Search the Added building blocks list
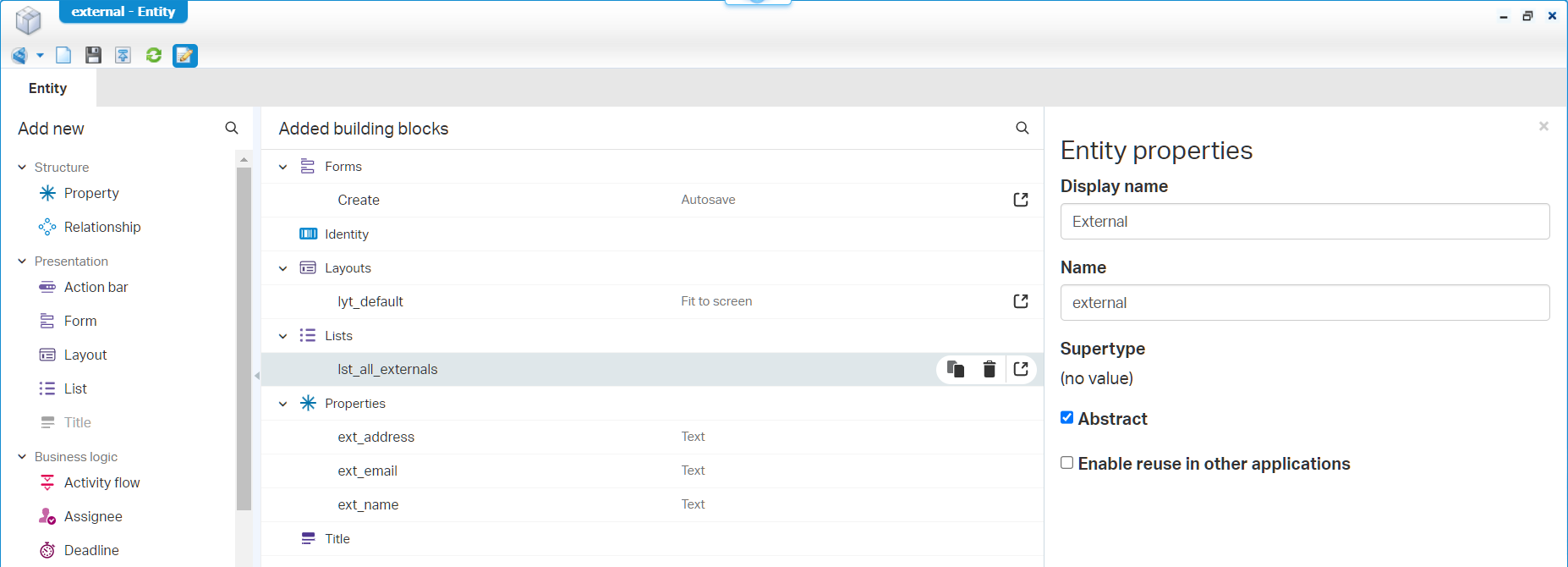The width and height of the screenshot is (1568, 567). tap(1022, 128)
